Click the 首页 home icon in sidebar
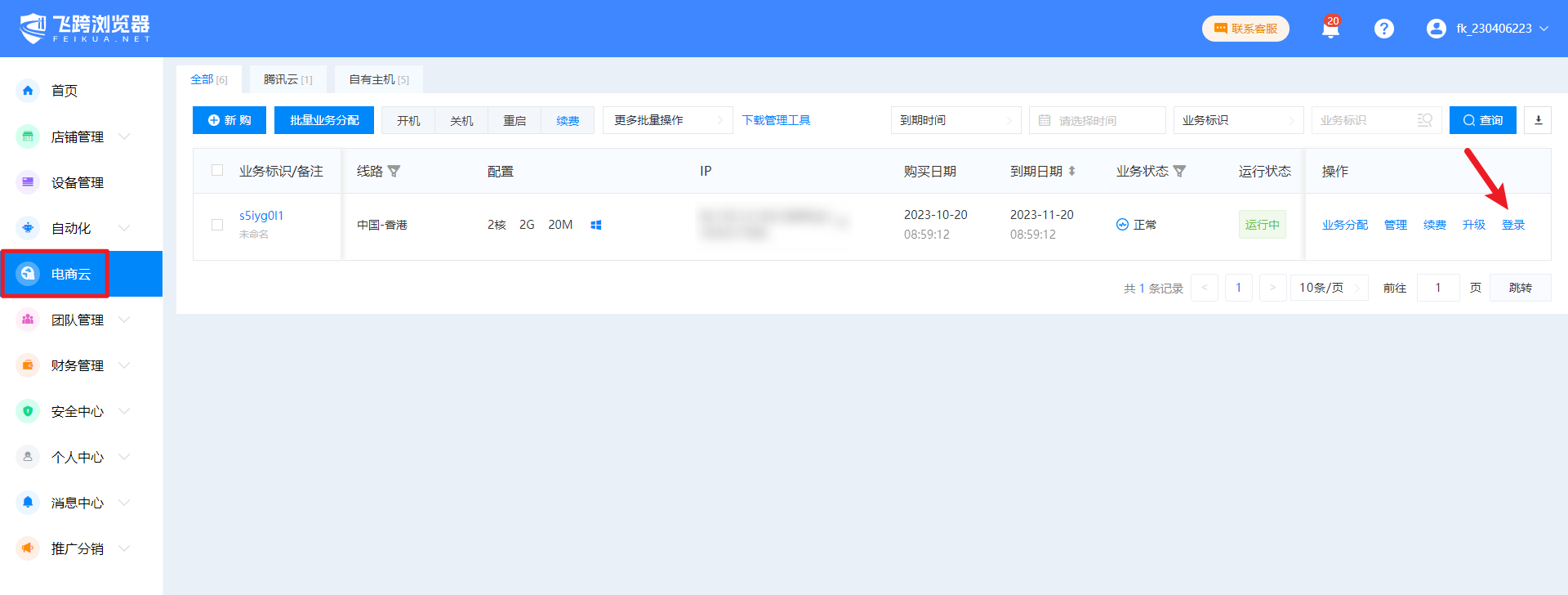Image resolution: width=1568 pixels, height=595 pixels. pyautogui.click(x=28, y=91)
